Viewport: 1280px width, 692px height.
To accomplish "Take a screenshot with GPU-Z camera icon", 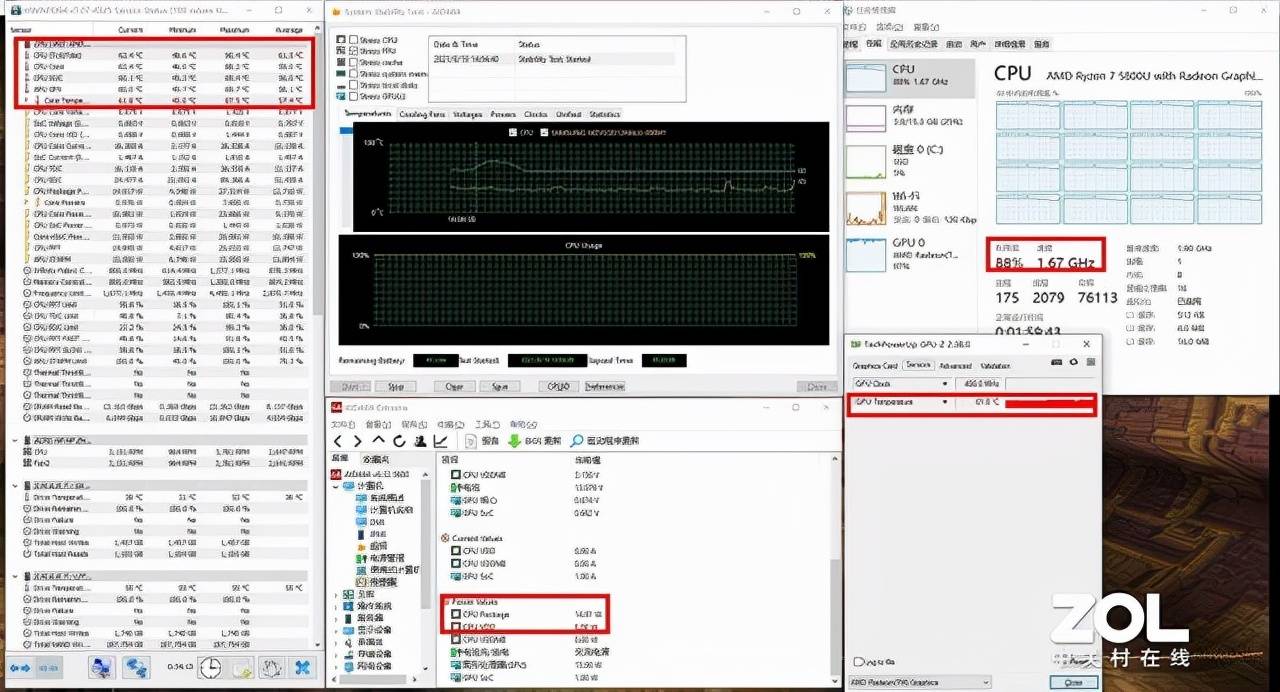I will point(1058,364).
